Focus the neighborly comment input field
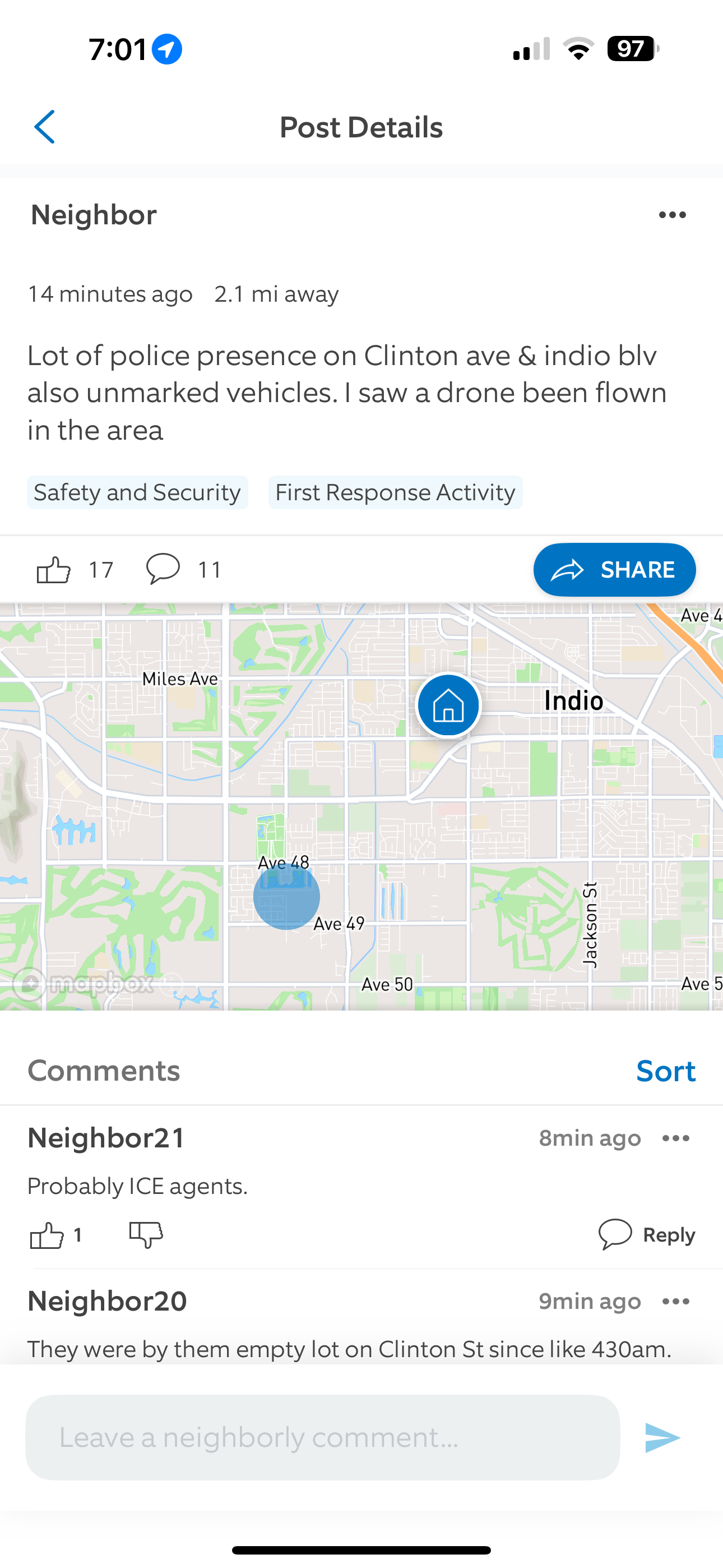723x1568 pixels. (323, 1437)
